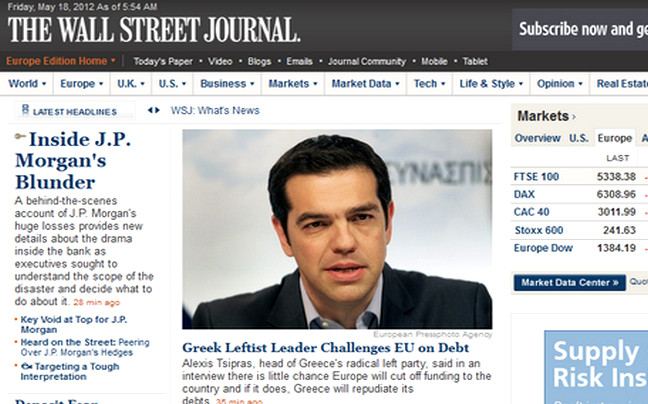Expand the U.S. navigation menu
Viewport: 648px width, 404px height.
point(172,84)
